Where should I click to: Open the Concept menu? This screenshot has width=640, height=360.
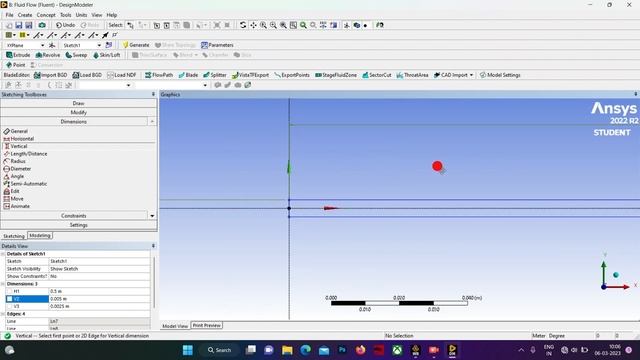pos(46,15)
